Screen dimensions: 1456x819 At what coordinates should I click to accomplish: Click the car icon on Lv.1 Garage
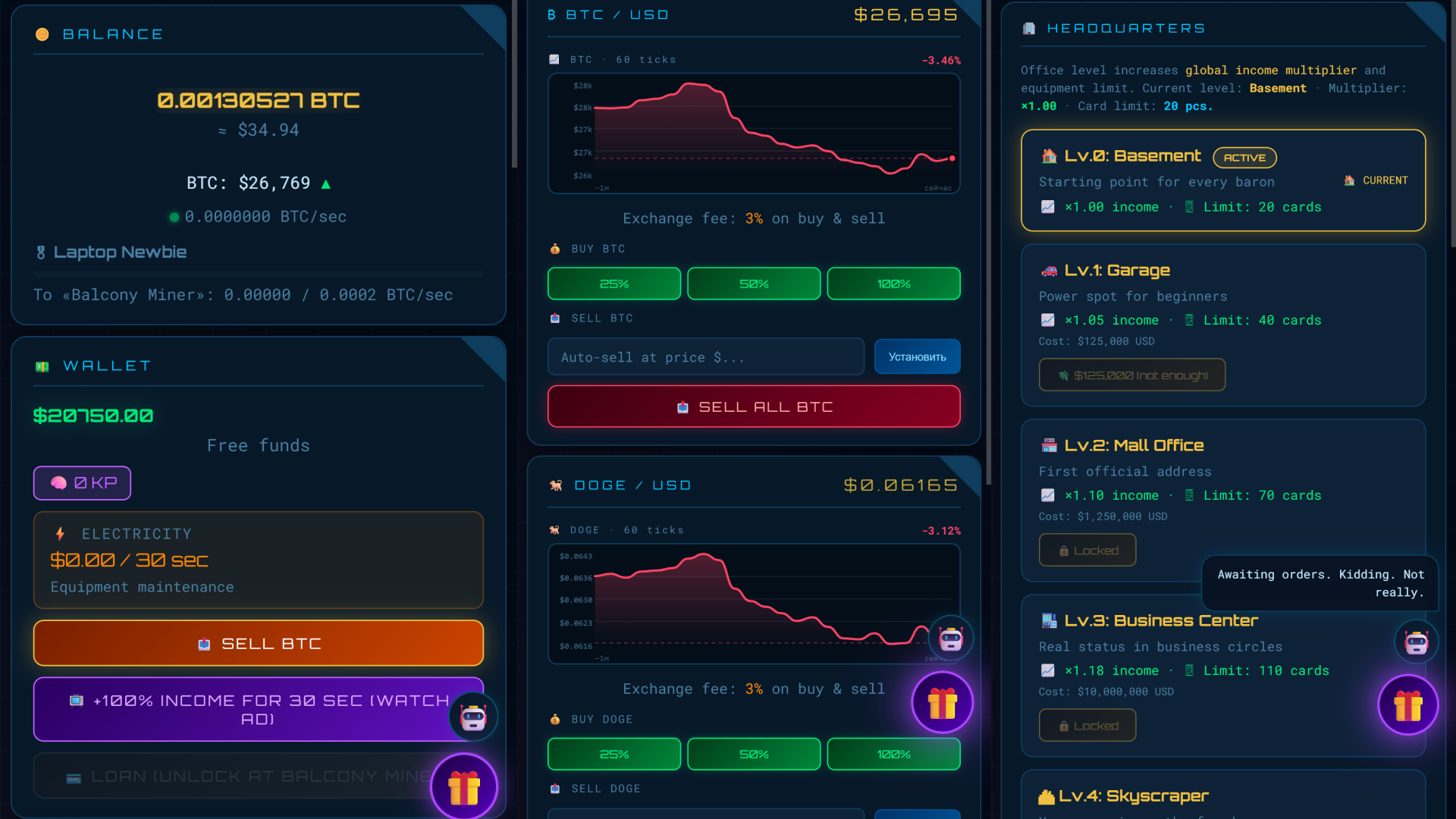1050,271
